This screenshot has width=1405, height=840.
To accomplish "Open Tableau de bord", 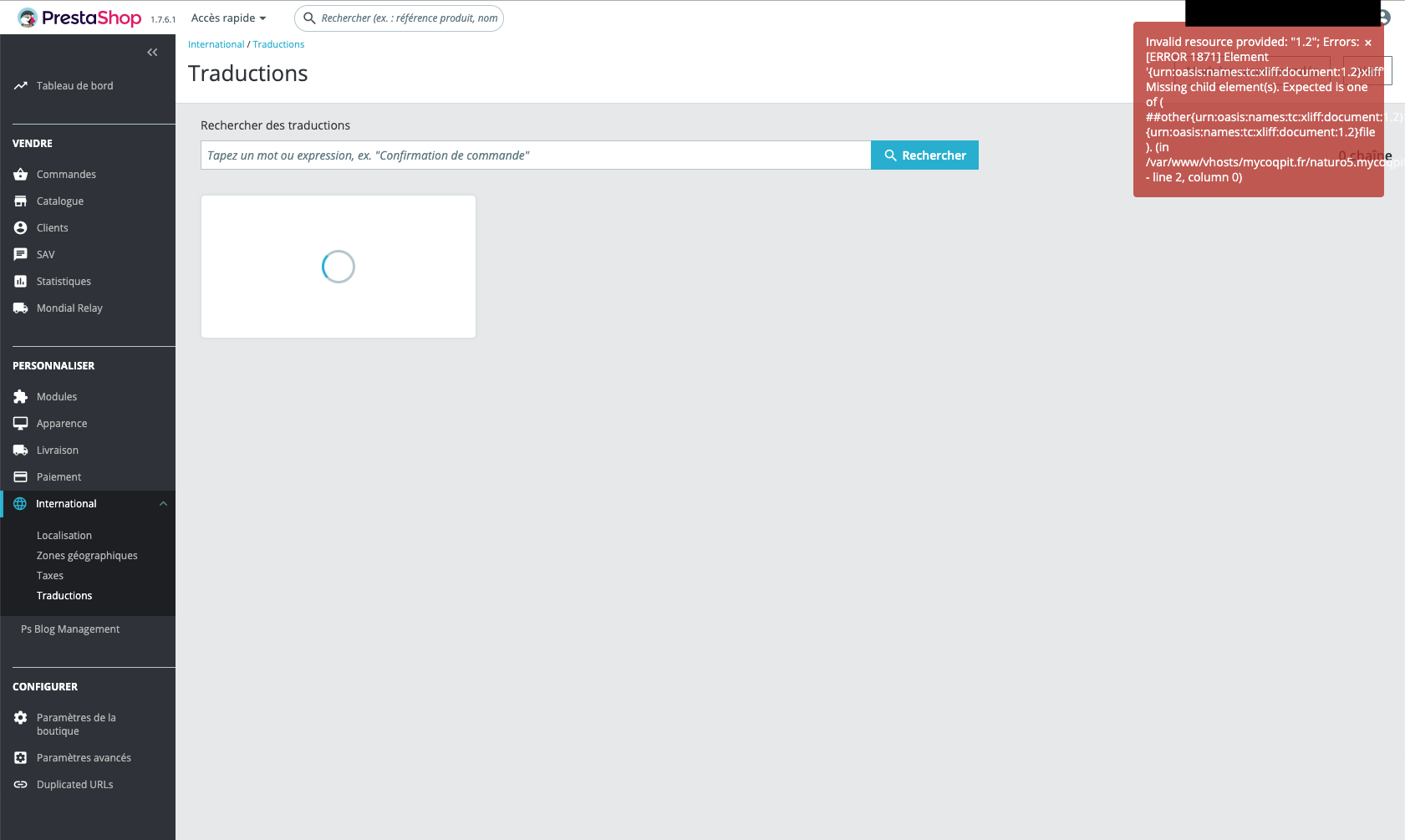I will (x=75, y=85).
